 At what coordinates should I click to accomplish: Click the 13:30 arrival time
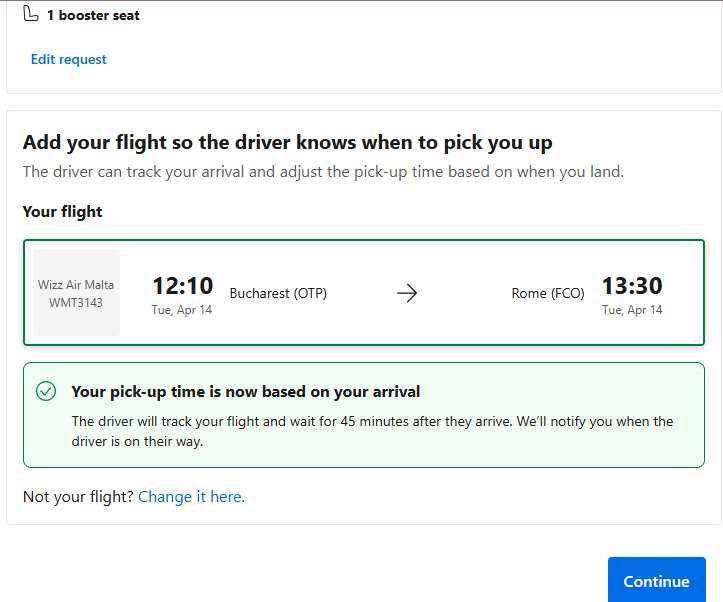pos(632,285)
